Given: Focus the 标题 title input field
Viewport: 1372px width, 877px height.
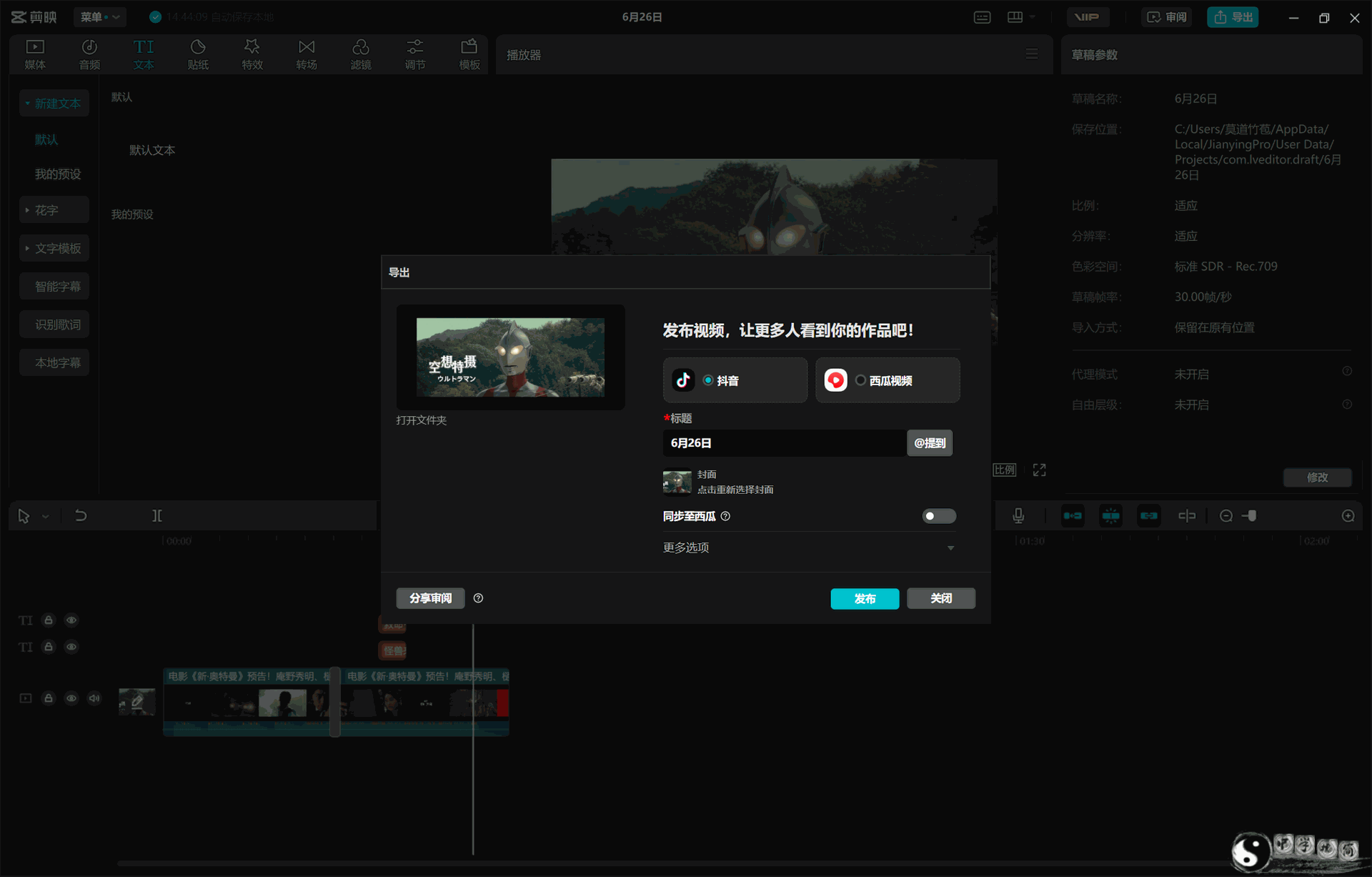Looking at the screenshot, I should (x=785, y=443).
